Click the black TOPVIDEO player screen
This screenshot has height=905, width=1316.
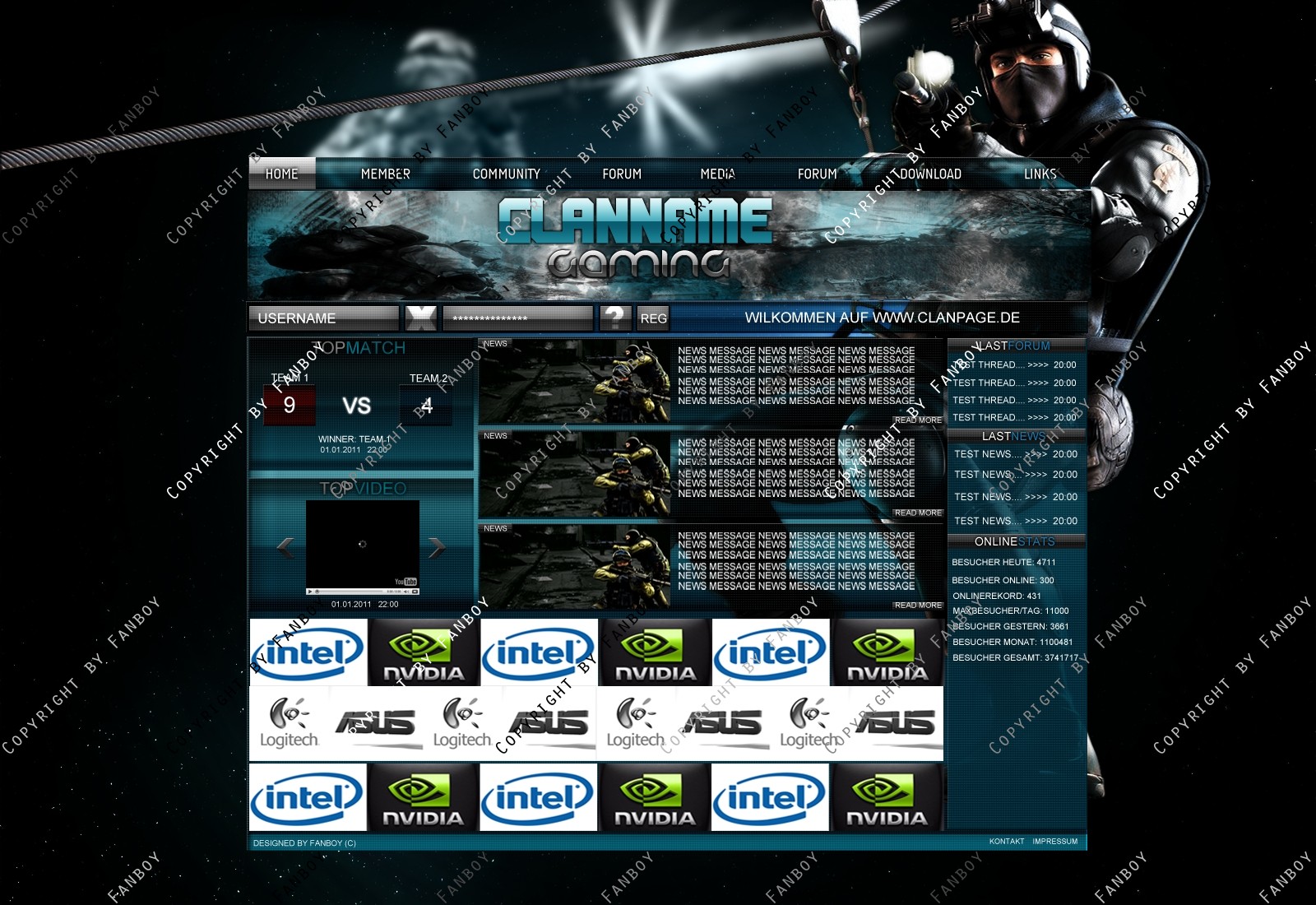click(363, 543)
